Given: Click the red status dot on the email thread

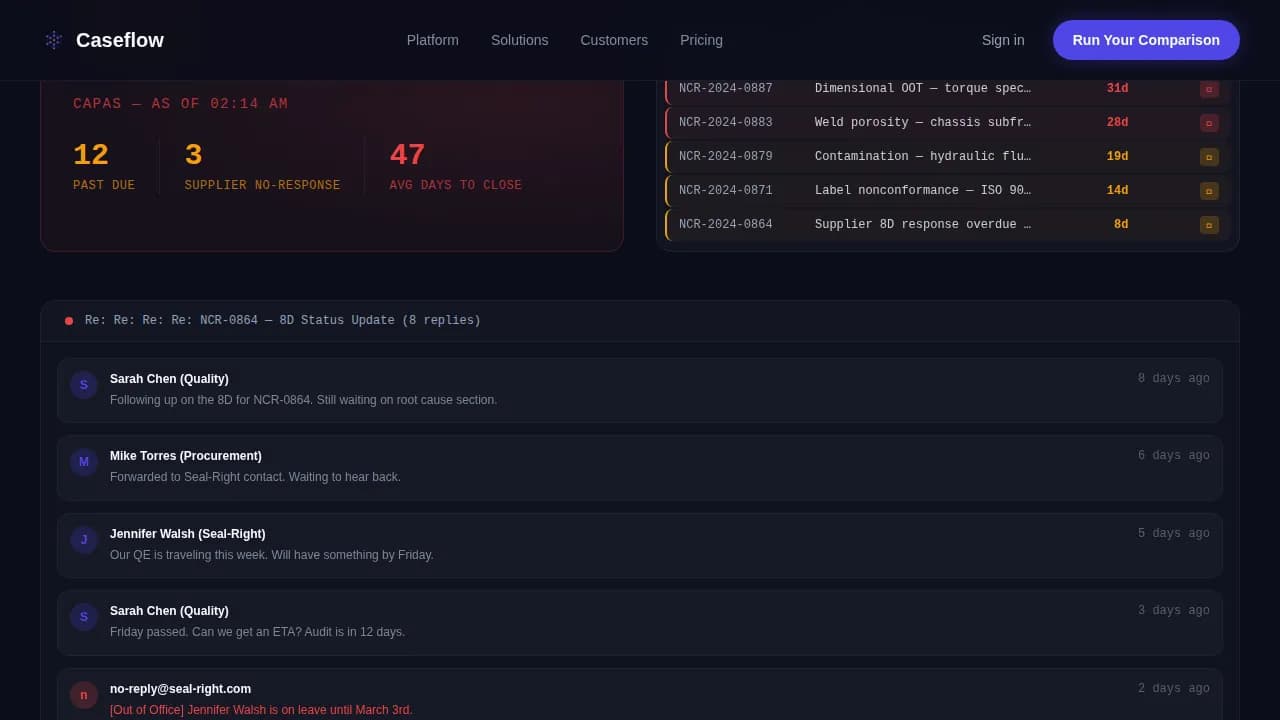Looking at the screenshot, I should 69,321.
